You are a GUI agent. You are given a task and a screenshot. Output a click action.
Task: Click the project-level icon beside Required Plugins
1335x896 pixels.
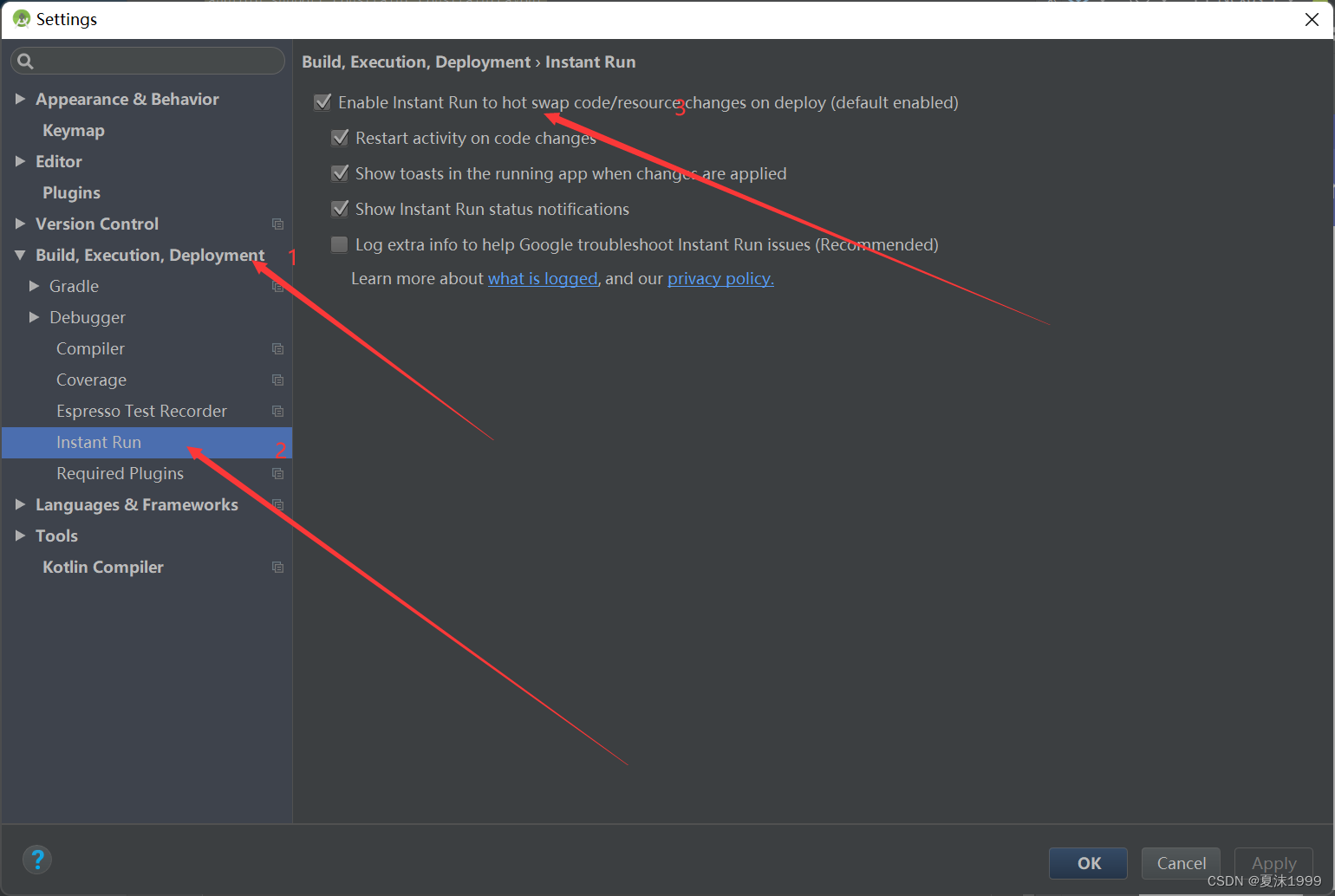point(277,473)
